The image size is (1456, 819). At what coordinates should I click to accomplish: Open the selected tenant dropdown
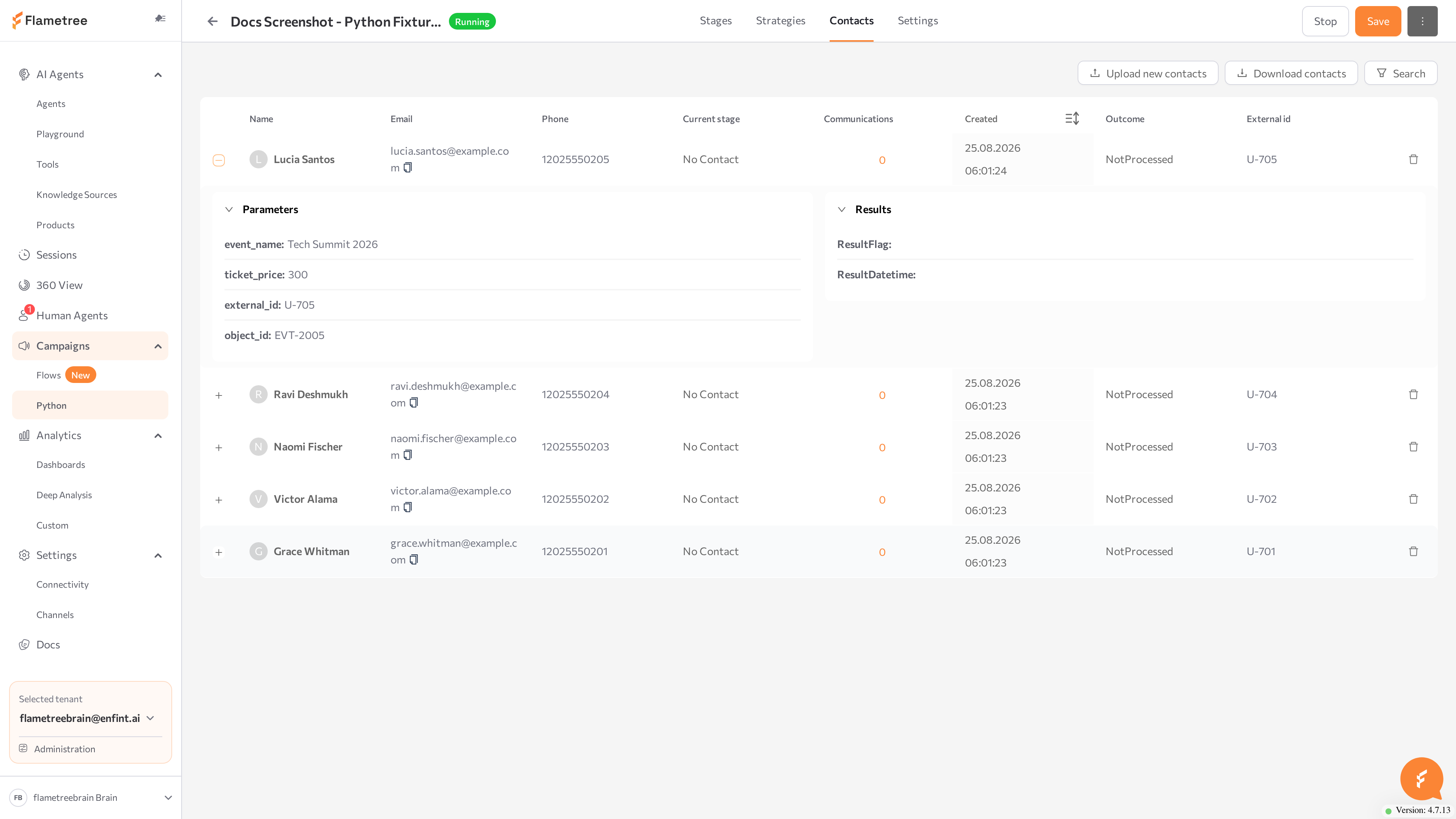[88, 719]
